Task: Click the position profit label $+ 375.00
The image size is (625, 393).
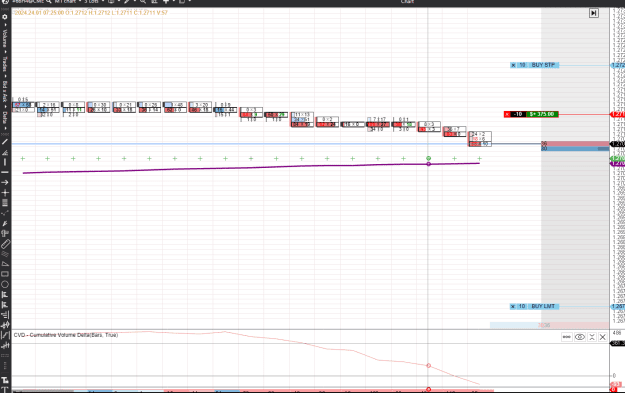Action: point(542,114)
